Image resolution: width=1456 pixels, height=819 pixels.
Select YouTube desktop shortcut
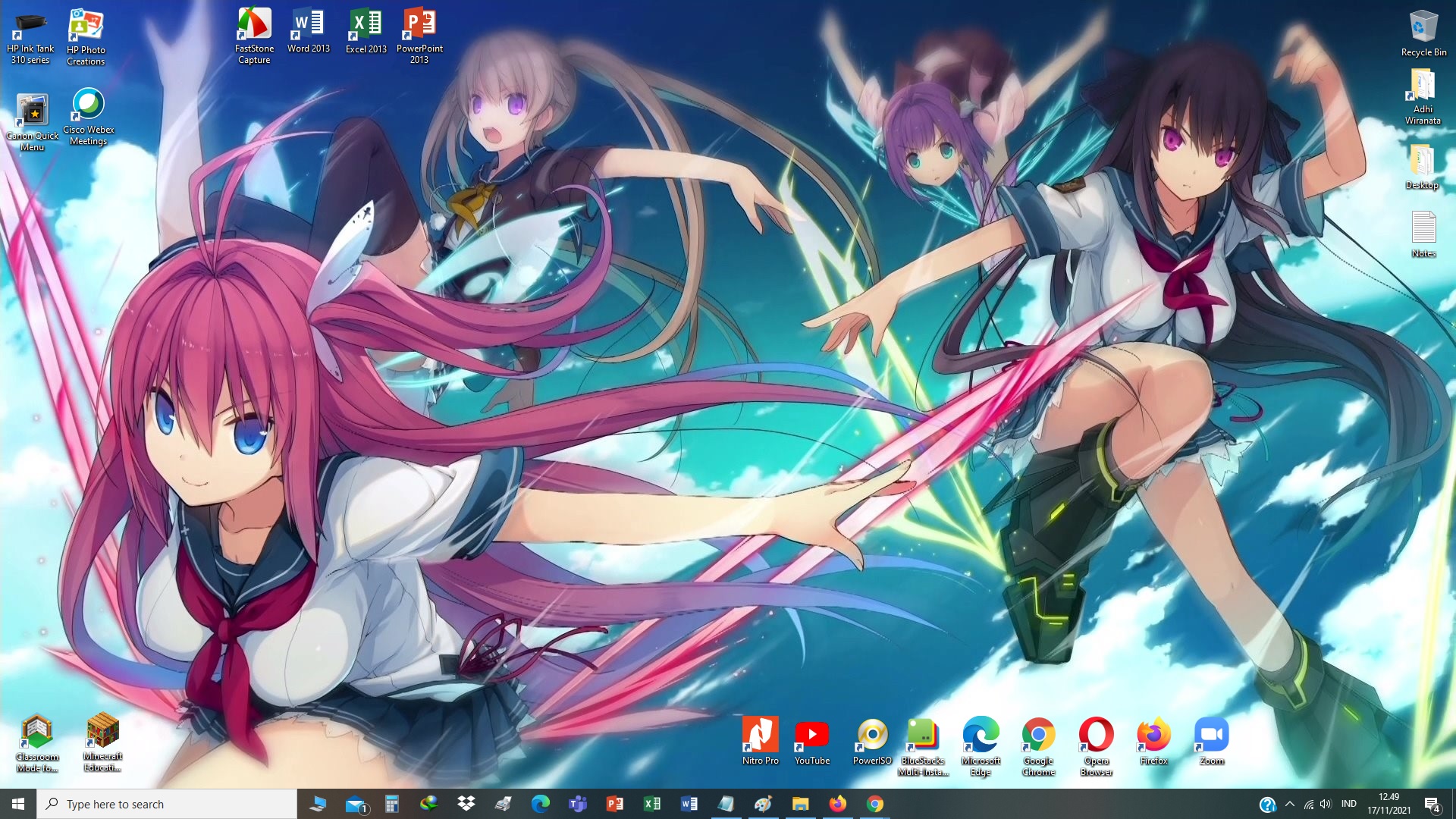[812, 741]
